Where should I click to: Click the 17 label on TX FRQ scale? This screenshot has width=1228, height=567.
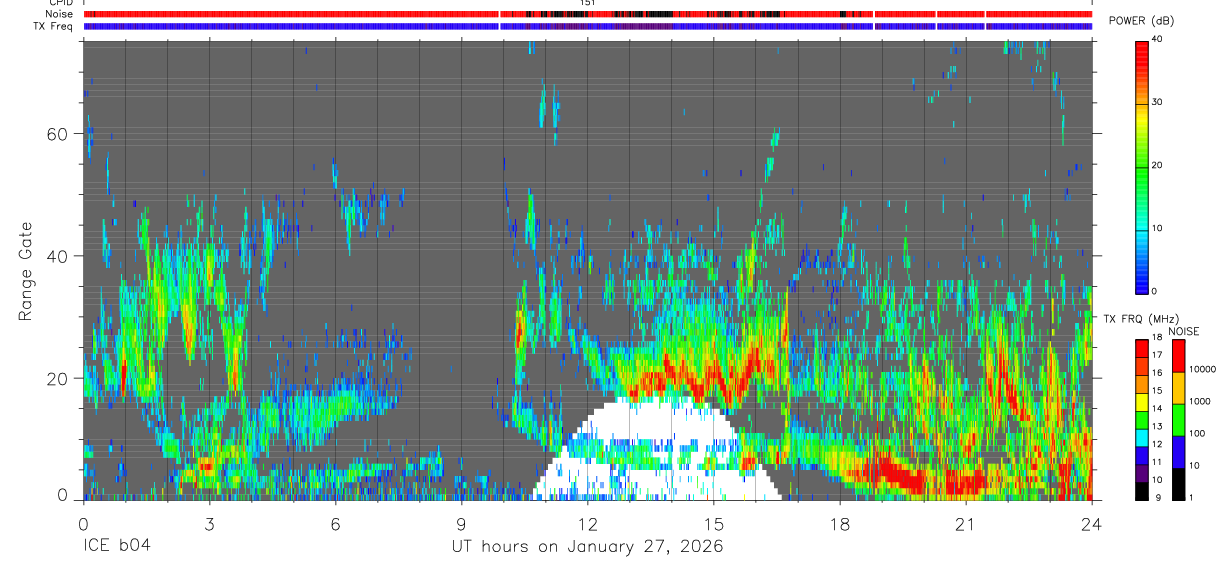coord(1157,356)
